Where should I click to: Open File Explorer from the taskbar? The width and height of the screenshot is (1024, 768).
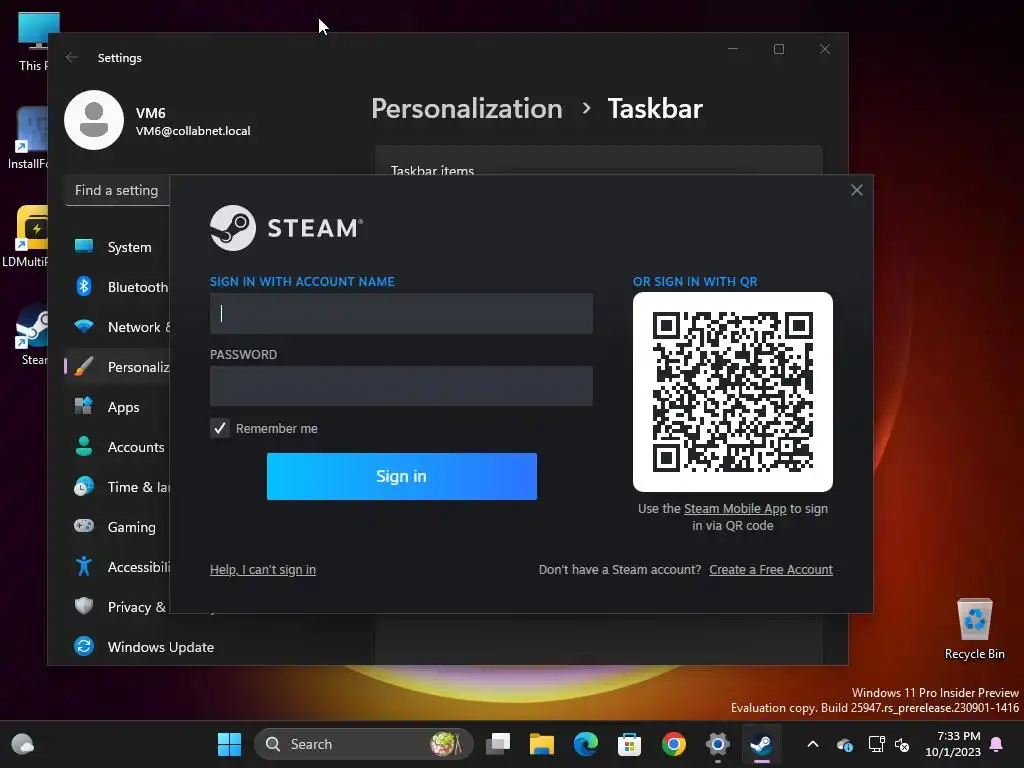point(541,744)
